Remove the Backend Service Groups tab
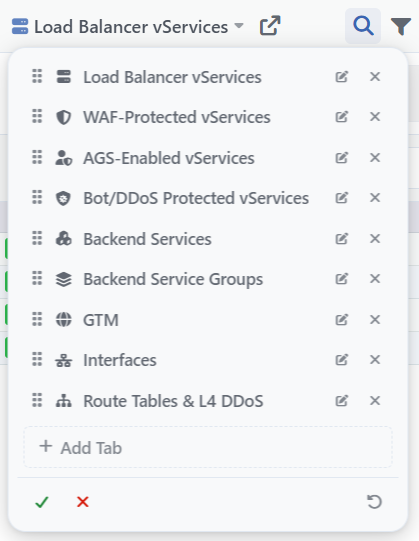Viewport: 419px width, 541px height. click(375, 278)
